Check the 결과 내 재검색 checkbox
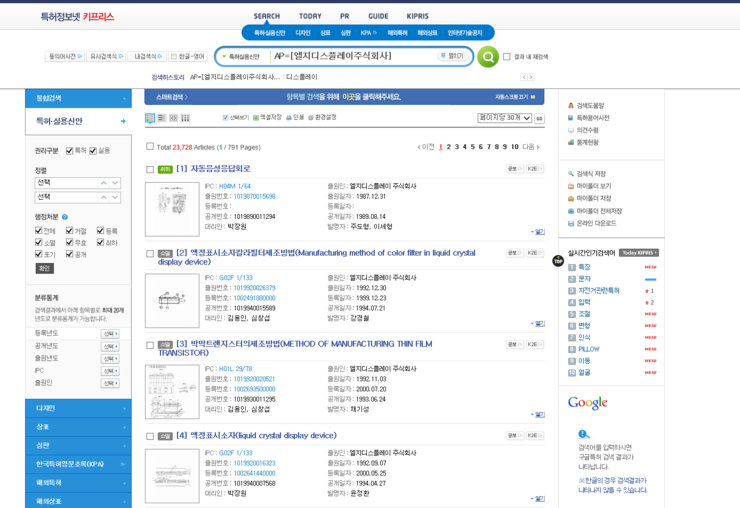The height and width of the screenshot is (508, 740). [x=506, y=57]
